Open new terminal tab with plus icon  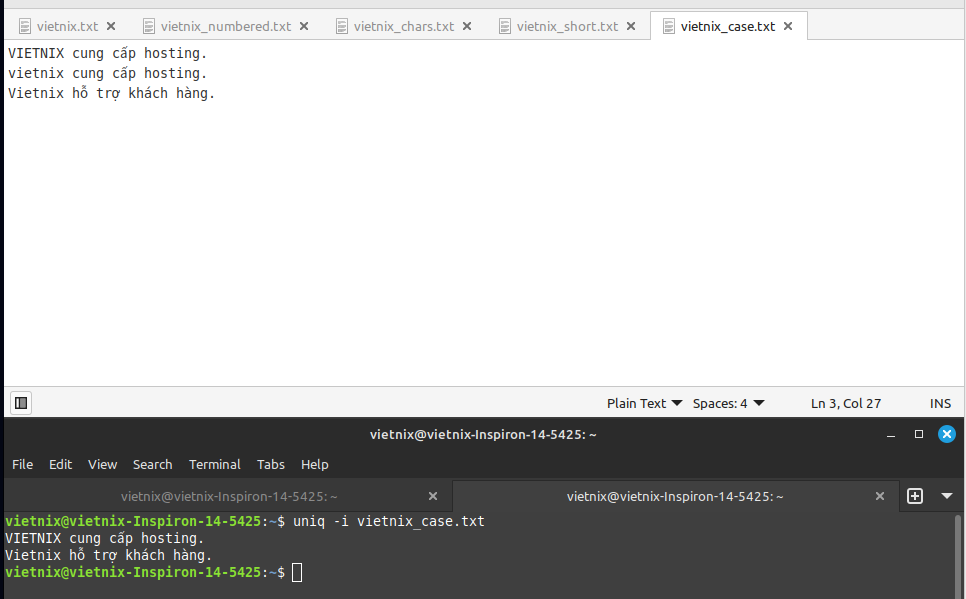[914, 496]
